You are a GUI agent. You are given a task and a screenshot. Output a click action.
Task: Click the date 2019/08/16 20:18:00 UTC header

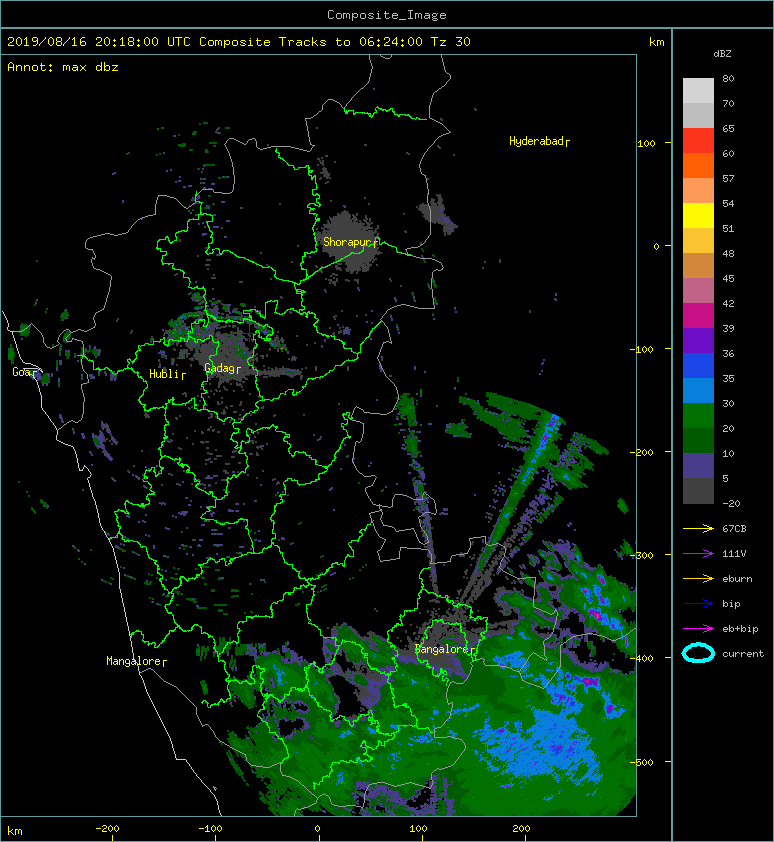[99, 42]
